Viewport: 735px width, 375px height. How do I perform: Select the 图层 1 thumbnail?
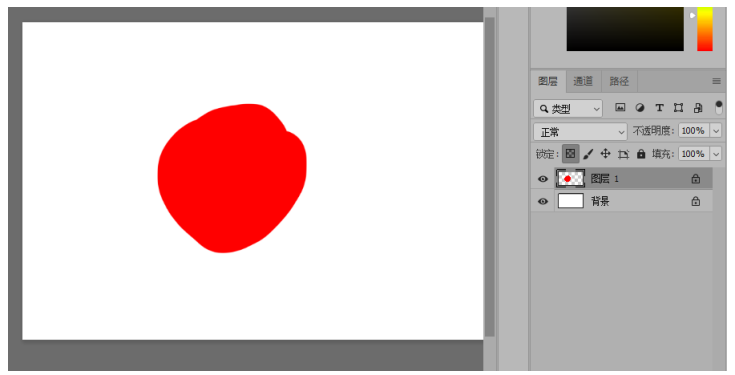click(570, 179)
